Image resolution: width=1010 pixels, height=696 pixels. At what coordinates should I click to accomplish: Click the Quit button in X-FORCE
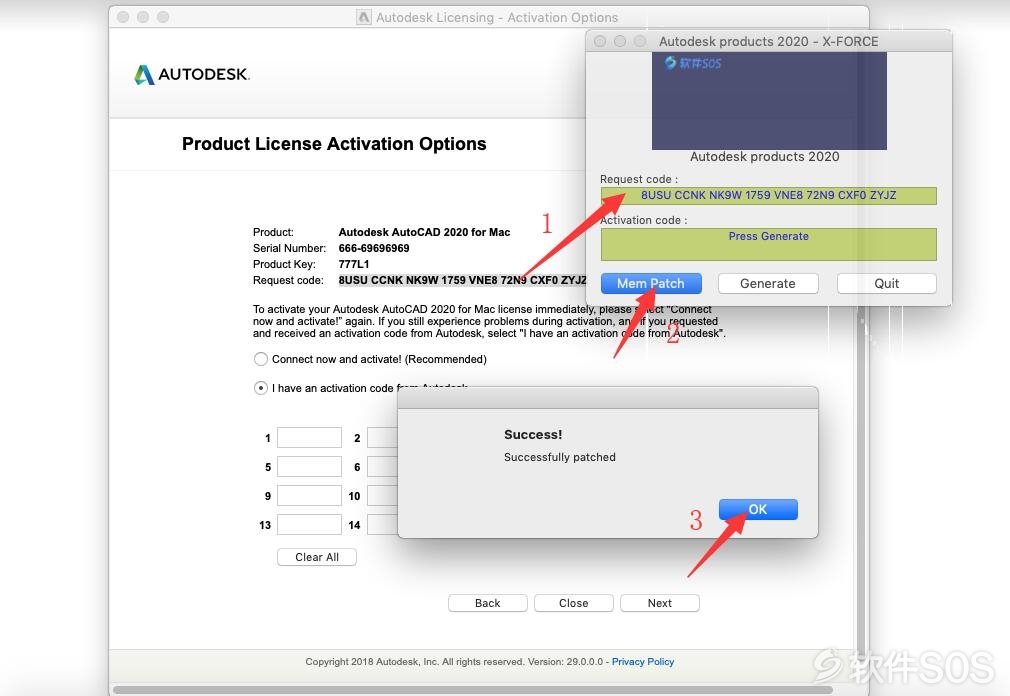tap(886, 283)
